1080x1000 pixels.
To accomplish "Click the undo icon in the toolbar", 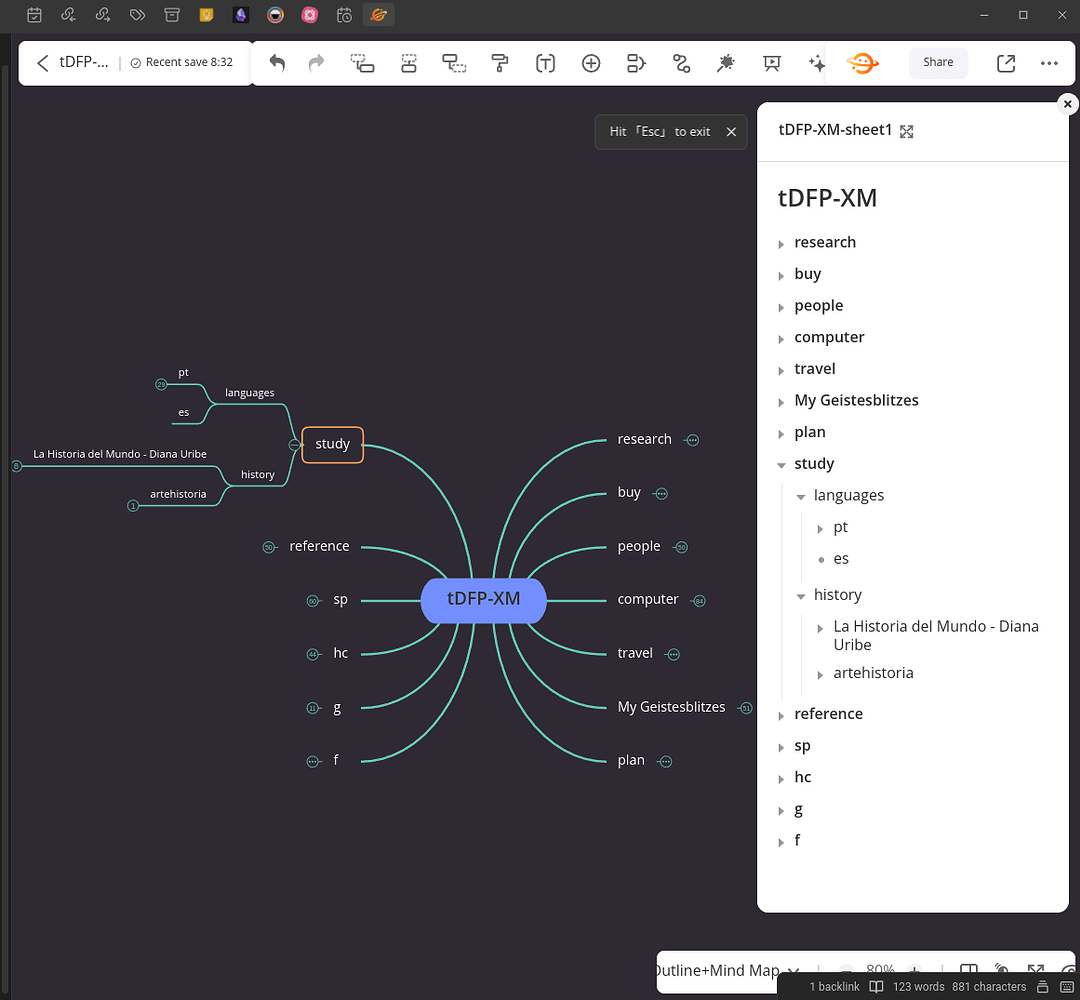I will [277, 63].
